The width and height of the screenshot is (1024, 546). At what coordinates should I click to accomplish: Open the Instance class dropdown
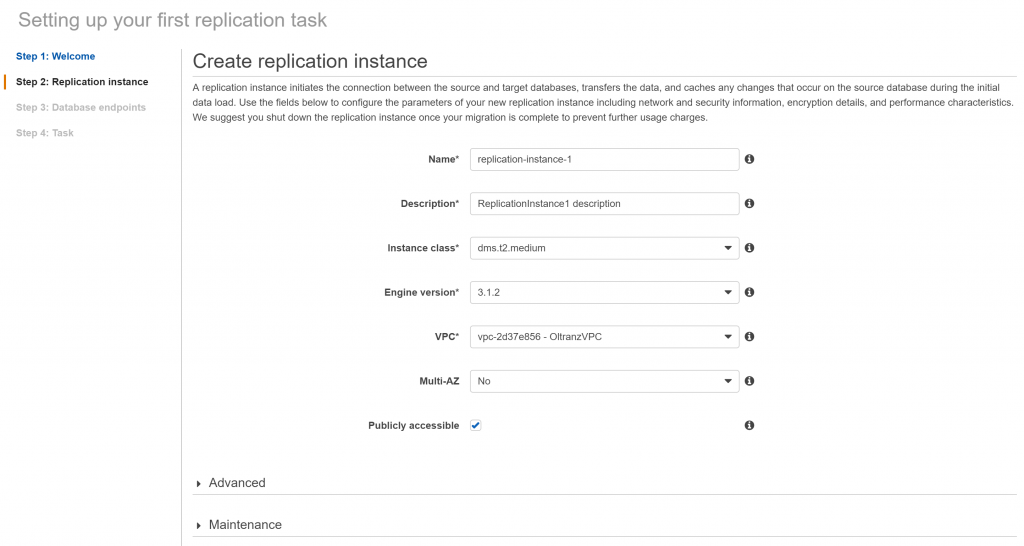(604, 248)
